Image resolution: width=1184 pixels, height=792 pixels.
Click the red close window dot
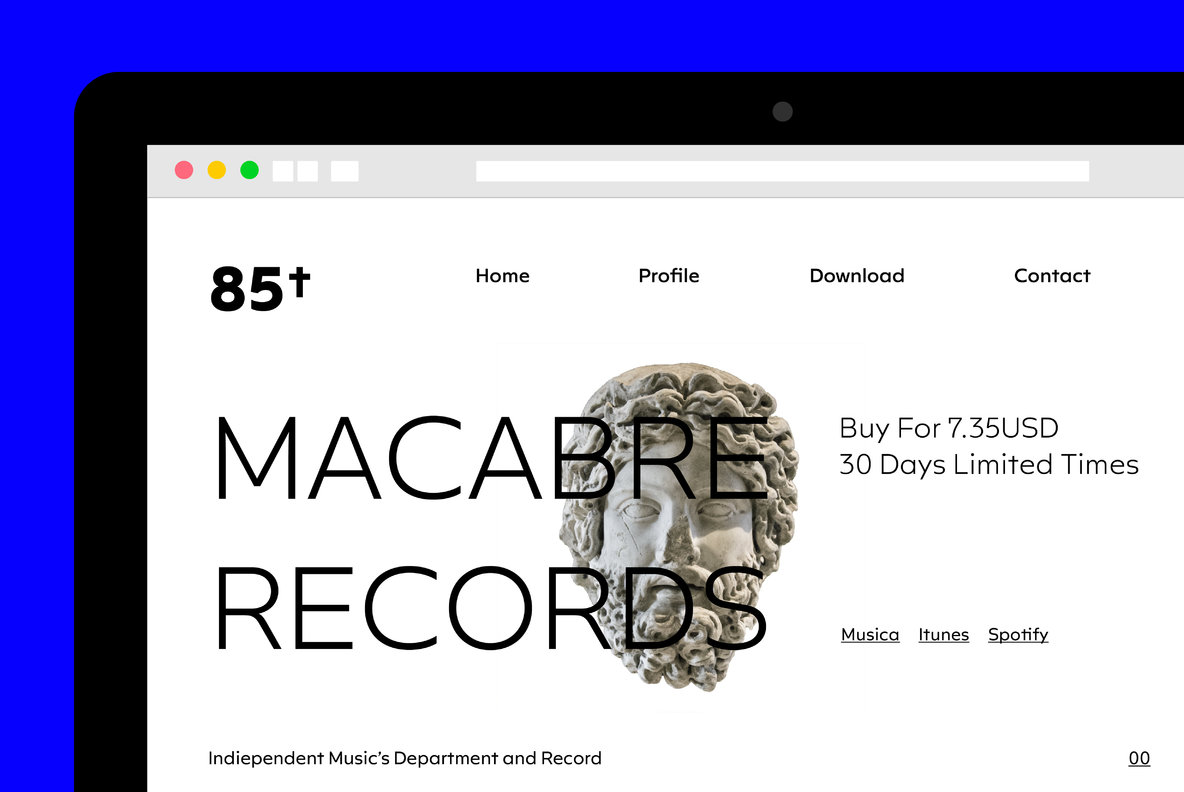pos(183,170)
